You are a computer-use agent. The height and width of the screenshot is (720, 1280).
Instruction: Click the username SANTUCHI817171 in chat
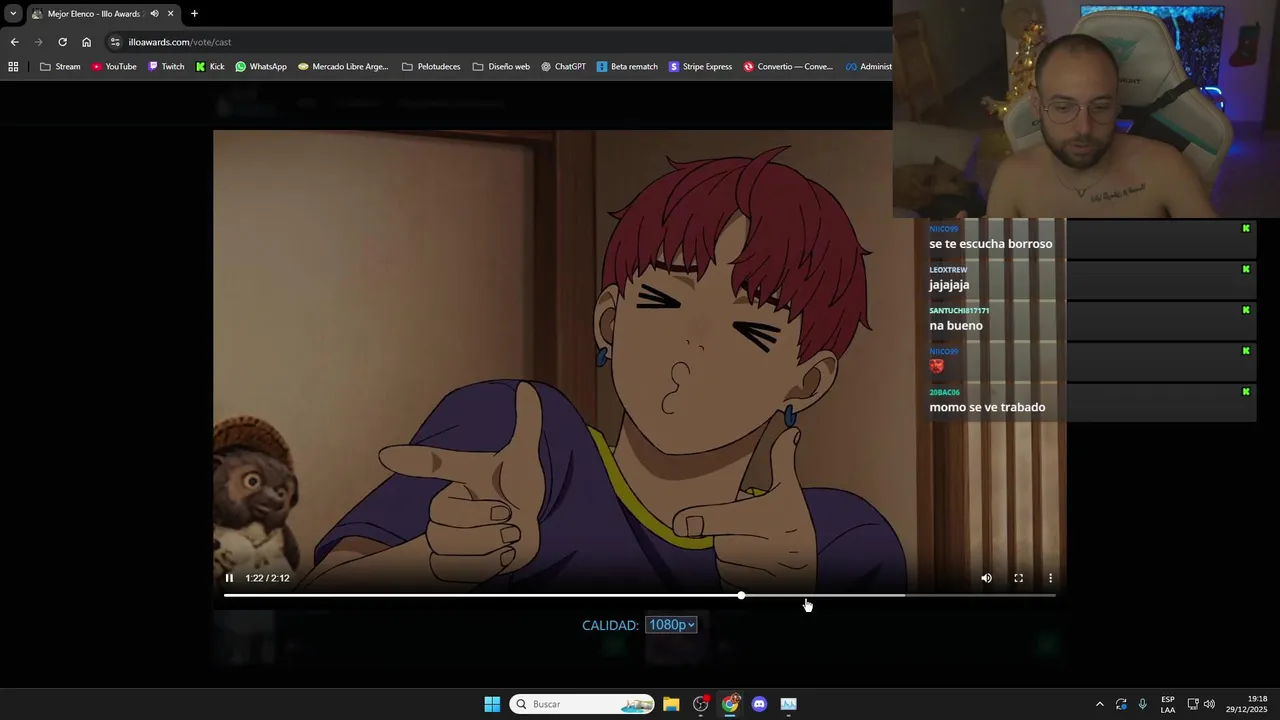pos(959,311)
